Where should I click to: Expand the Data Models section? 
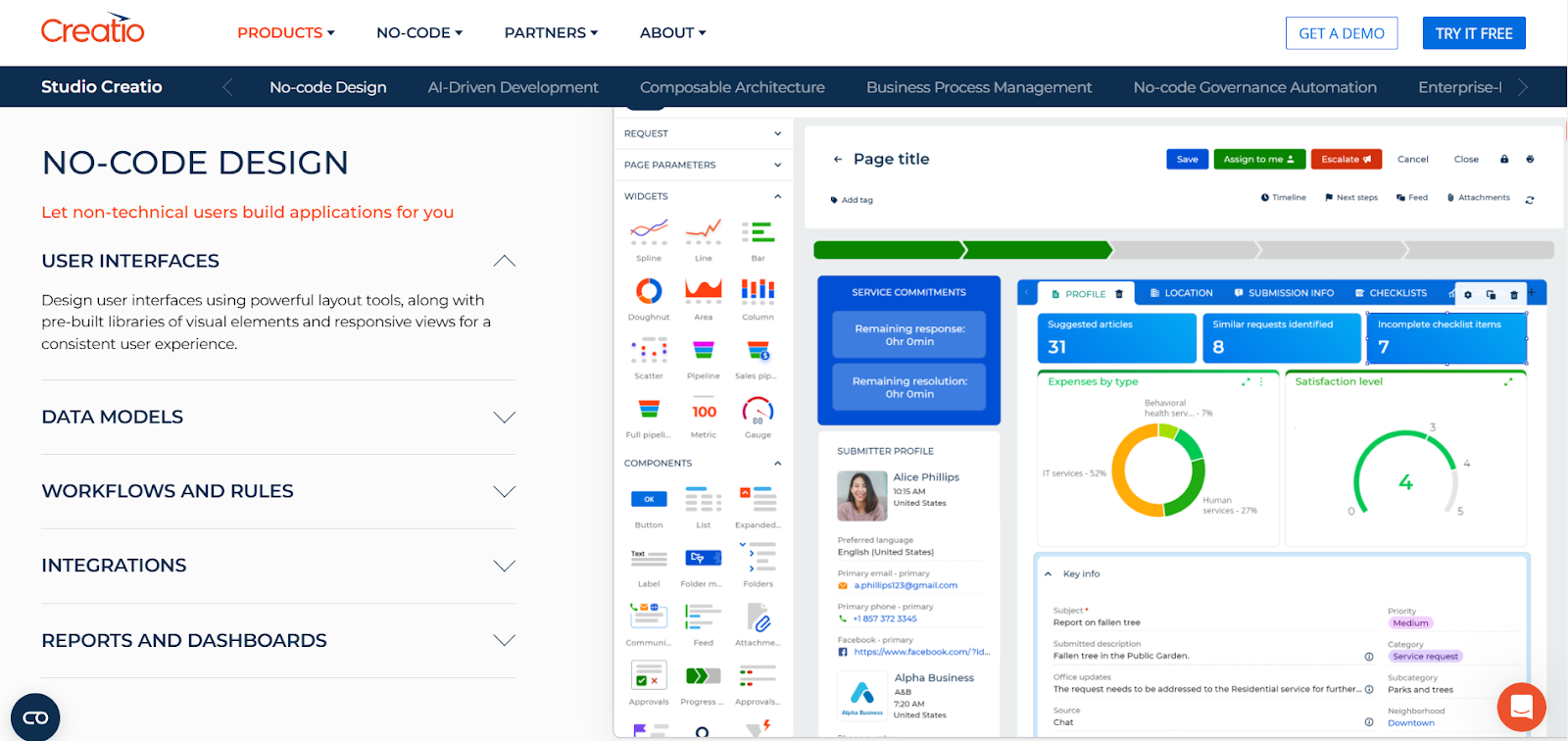point(504,417)
